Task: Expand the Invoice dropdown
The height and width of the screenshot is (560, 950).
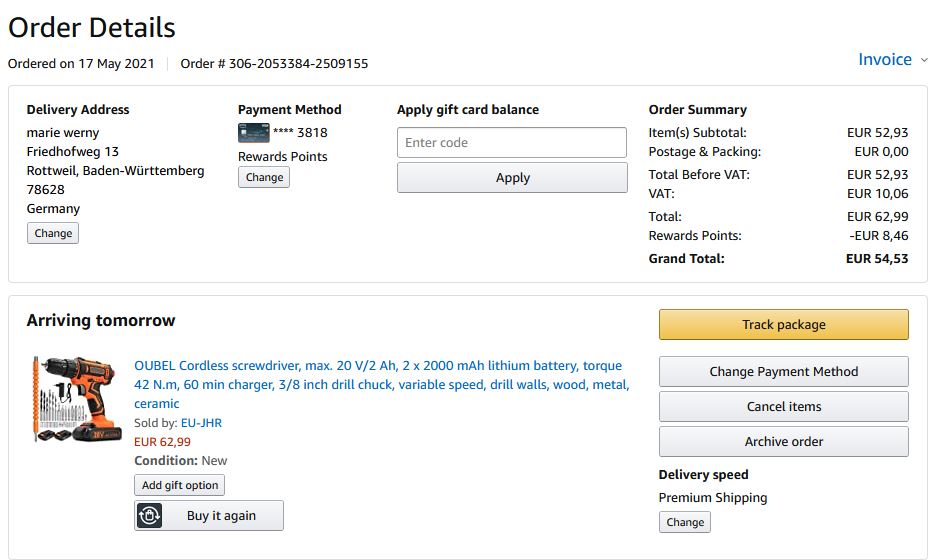Action: pos(885,60)
